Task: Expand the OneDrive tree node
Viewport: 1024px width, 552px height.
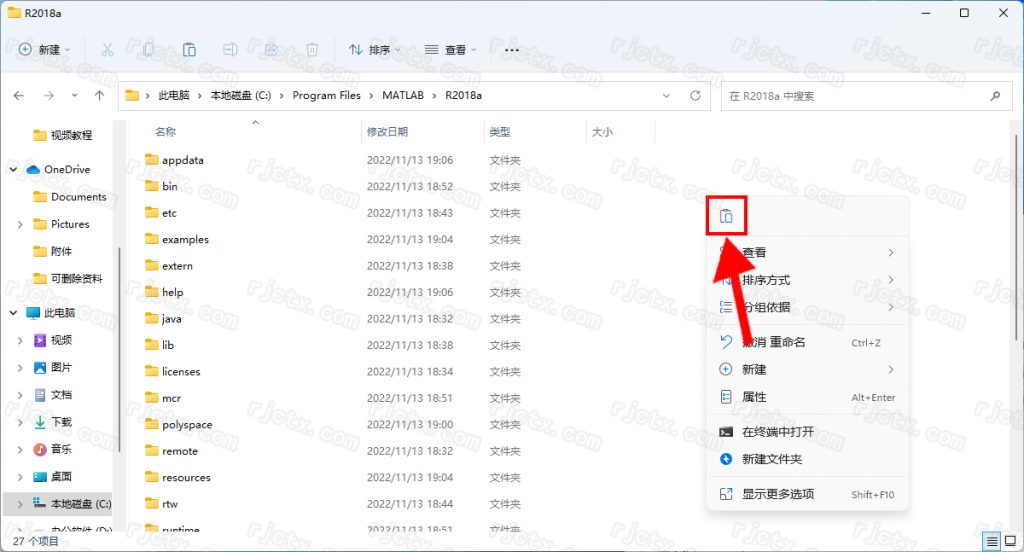Action: (13, 170)
